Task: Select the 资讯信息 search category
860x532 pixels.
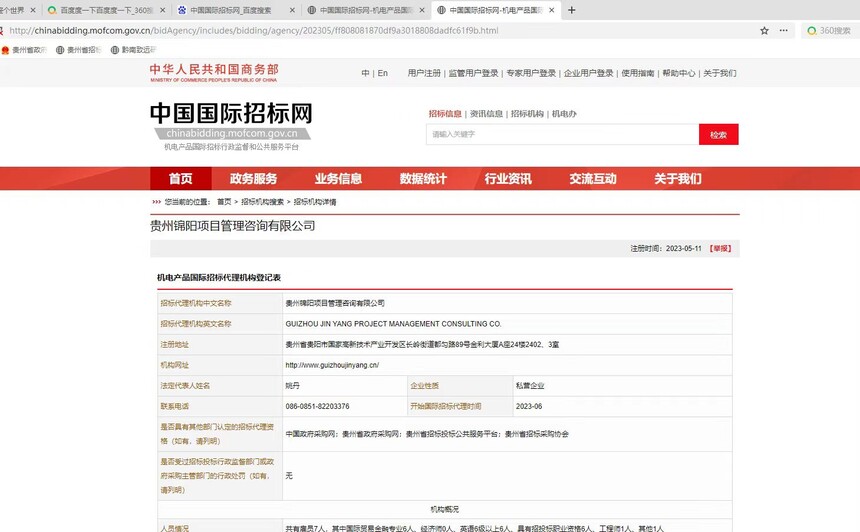Action: [x=486, y=114]
